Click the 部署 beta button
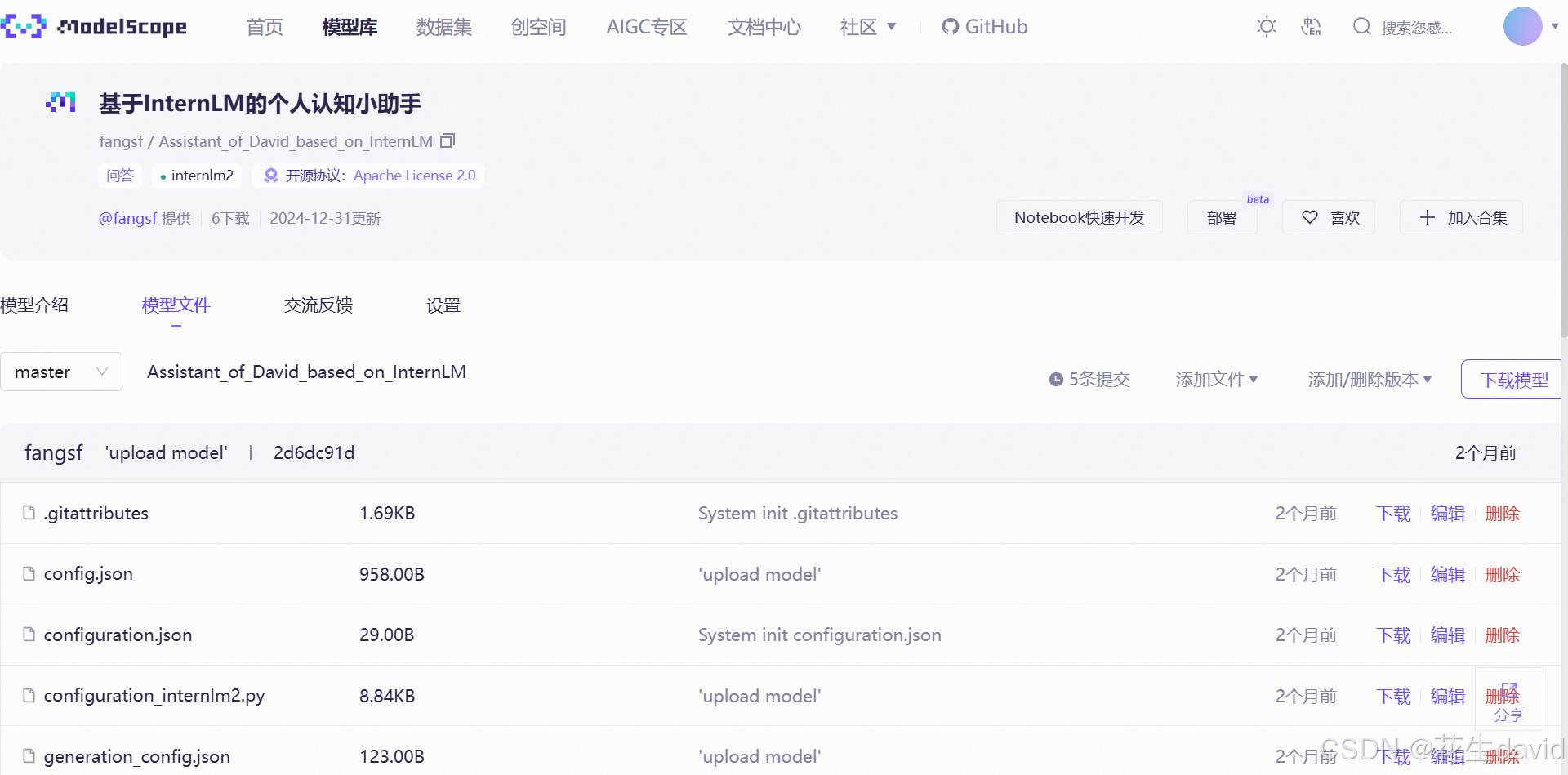 pos(1222,217)
